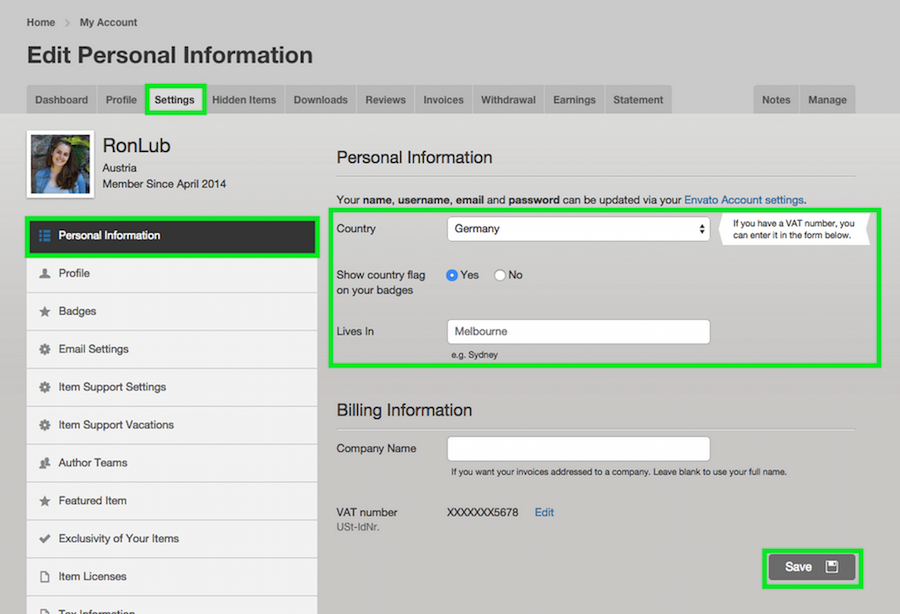Screen dimensions: 900x614
Task: Open the Envato Account settings link
Action: point(743,200)
